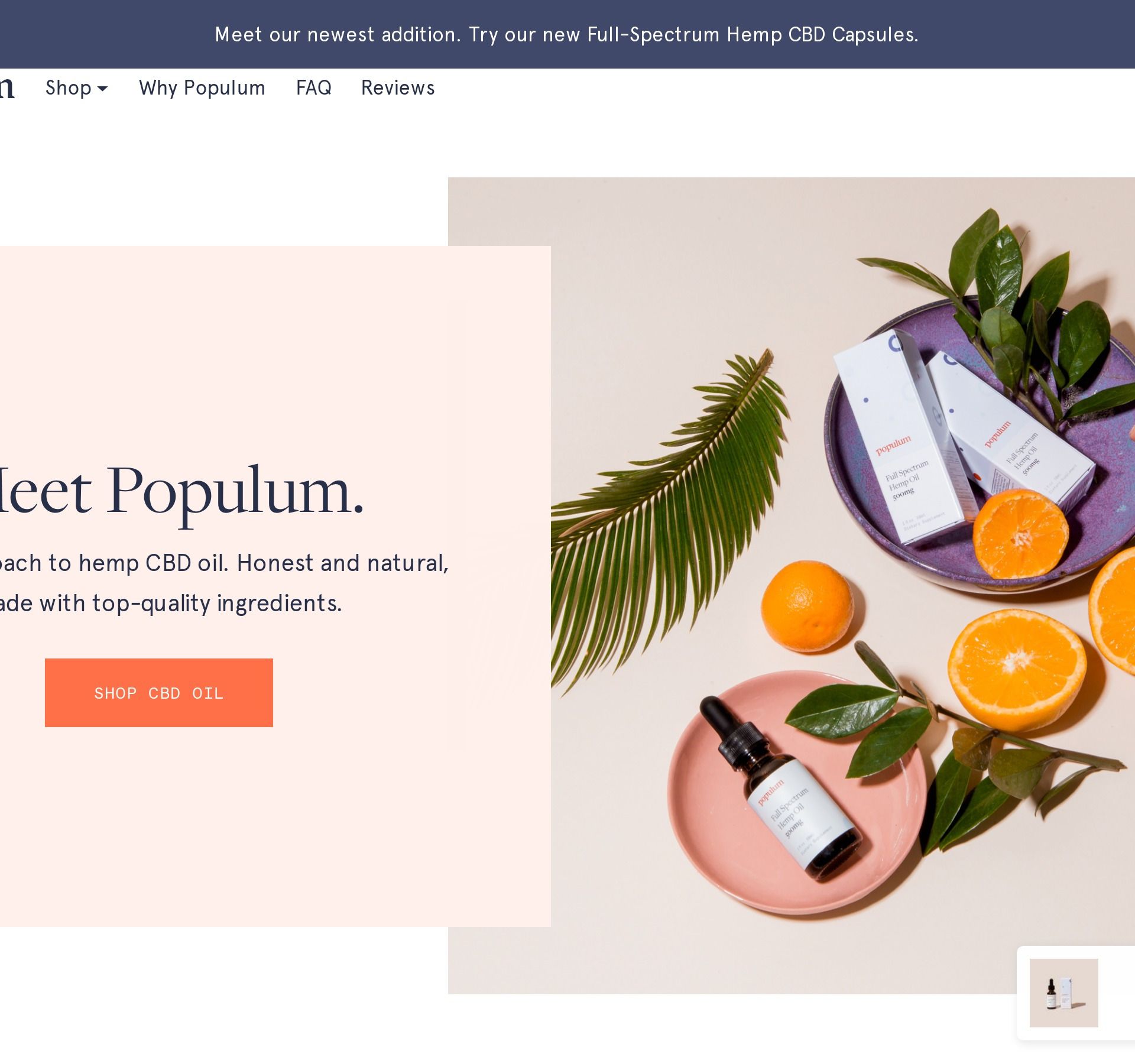Open the Why Populum page
The height and width of the screenshot is (1064, 1135).
(x=202, y=88)
